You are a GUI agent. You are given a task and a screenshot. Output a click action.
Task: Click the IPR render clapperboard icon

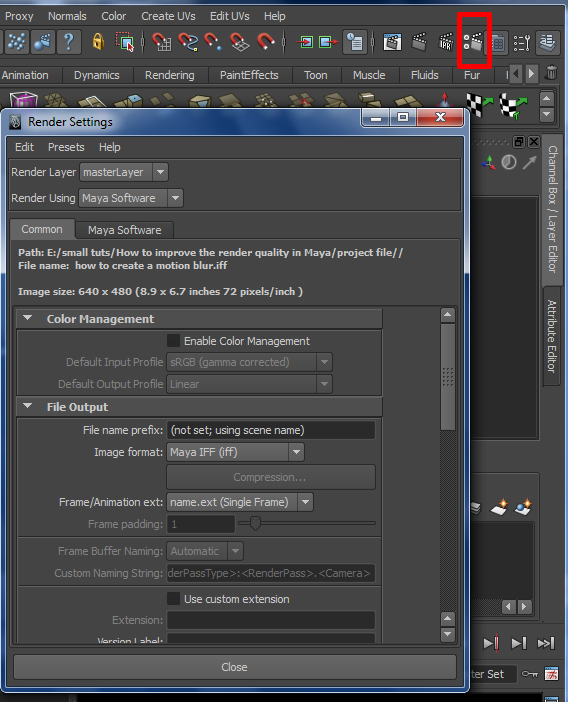click(x=445, y=43)
